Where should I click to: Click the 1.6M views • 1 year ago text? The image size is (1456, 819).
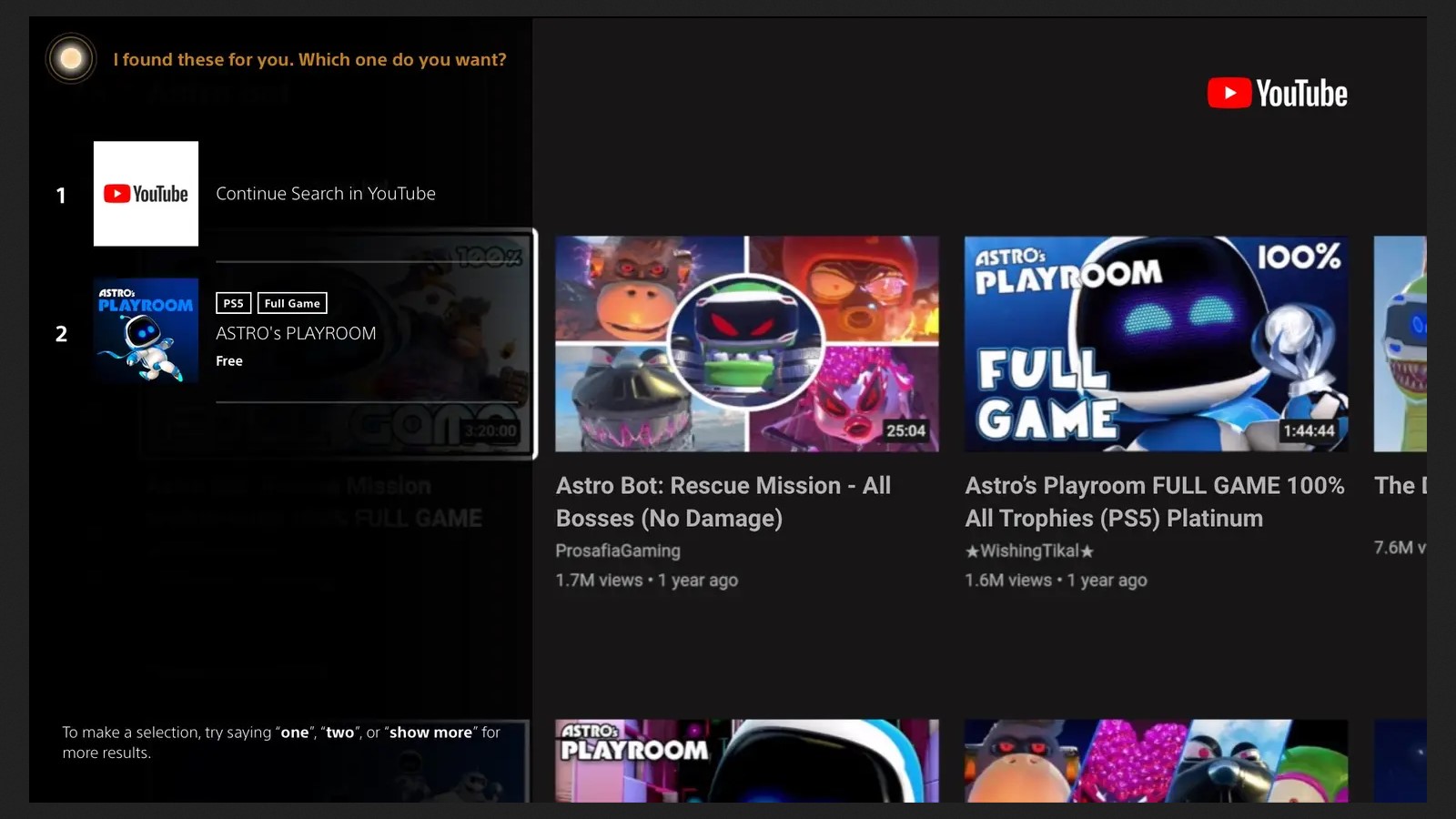coord(1056,580)
